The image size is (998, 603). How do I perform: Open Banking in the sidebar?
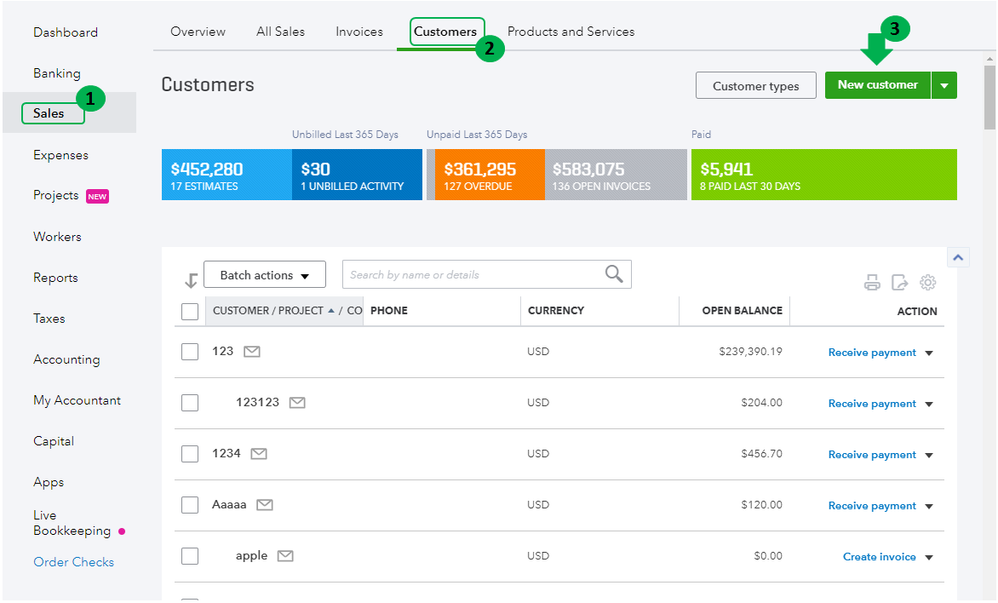tap(57, 73)
